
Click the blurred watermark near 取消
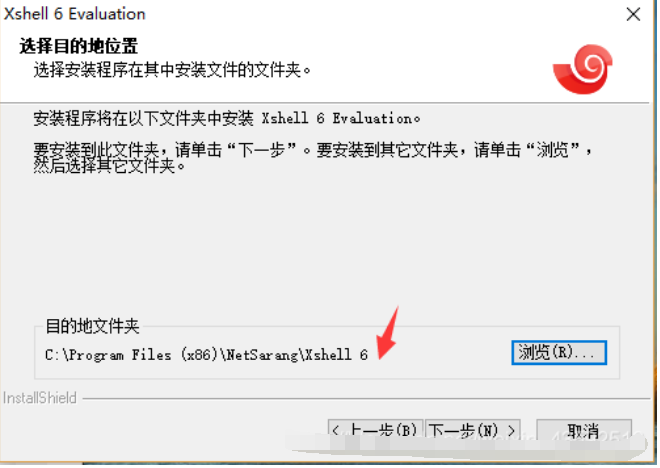point(465,443)
